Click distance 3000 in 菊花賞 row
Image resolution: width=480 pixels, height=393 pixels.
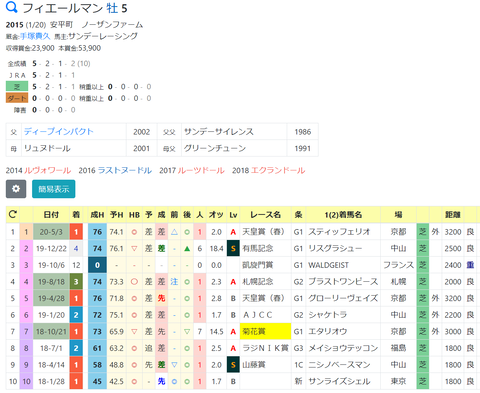point(453,332)
